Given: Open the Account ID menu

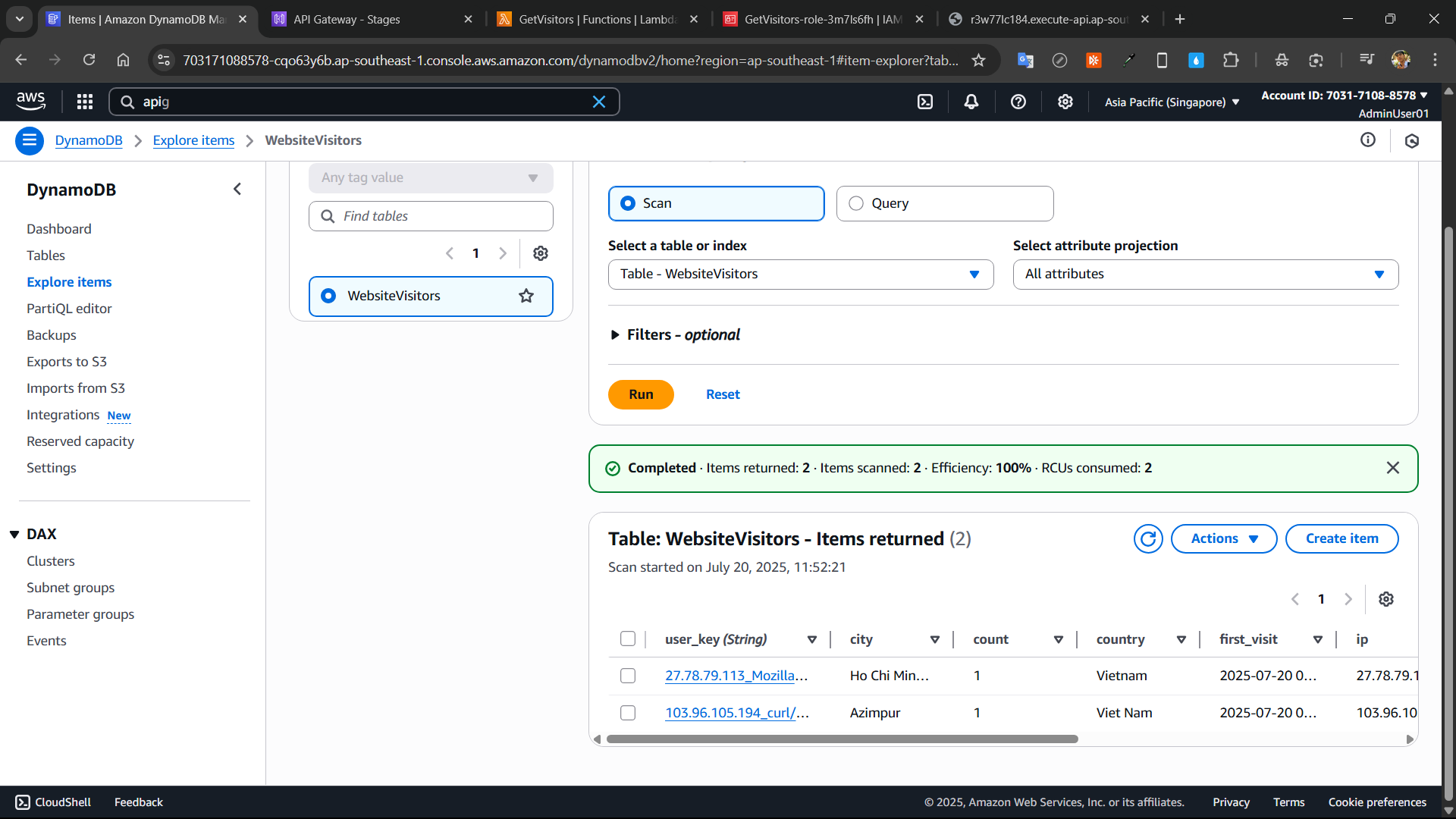Looking at the screenshot, I should (1345, 96).
